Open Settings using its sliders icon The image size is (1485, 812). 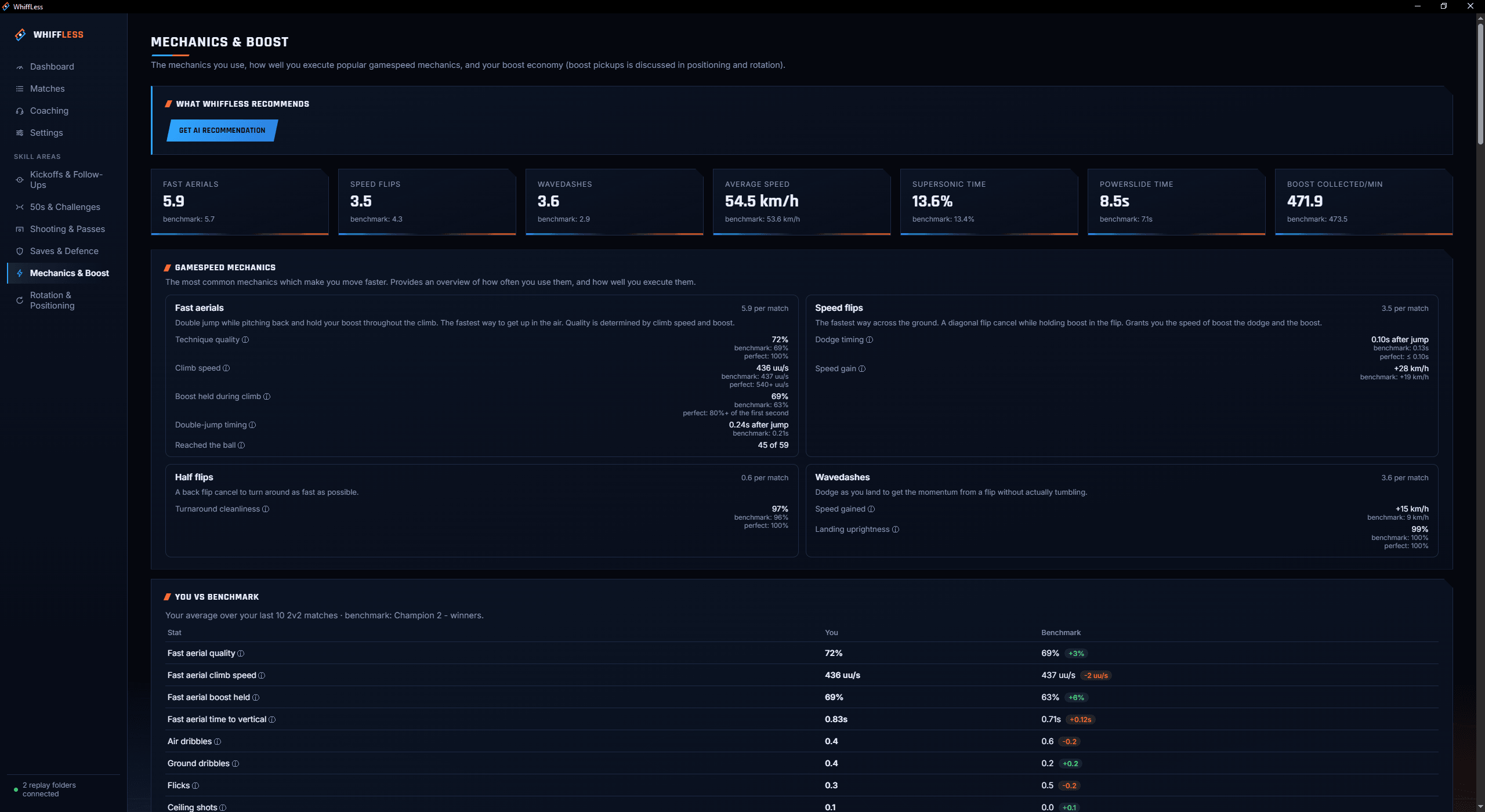pos(20,133)
